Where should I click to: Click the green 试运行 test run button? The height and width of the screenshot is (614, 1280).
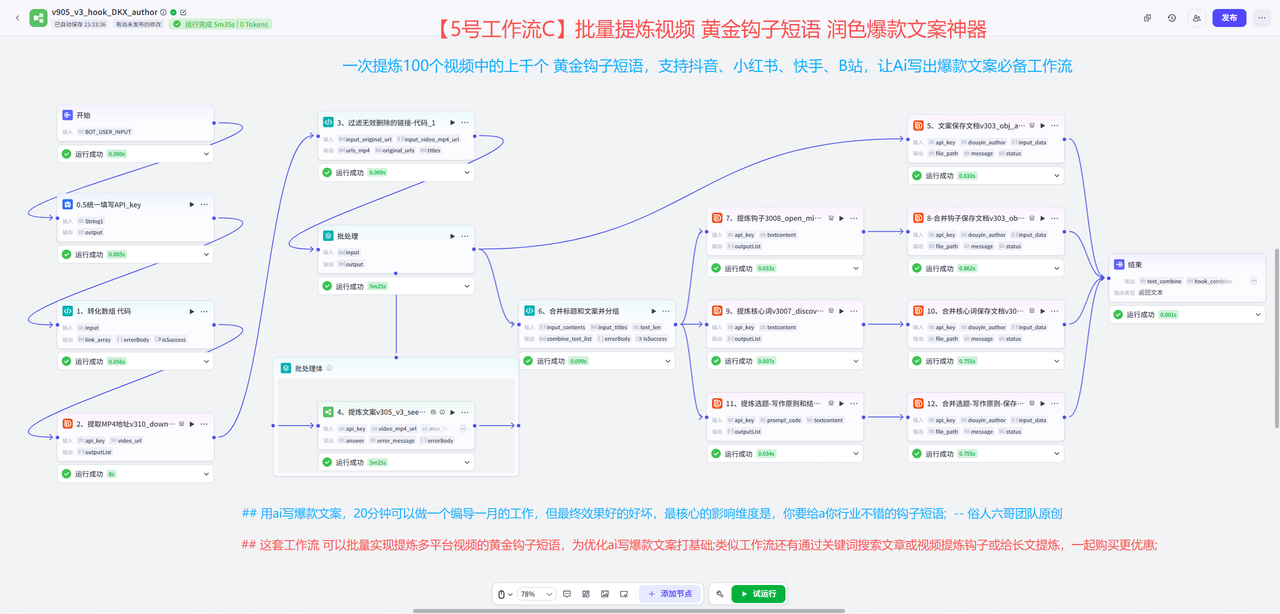(x=758, y=594)
